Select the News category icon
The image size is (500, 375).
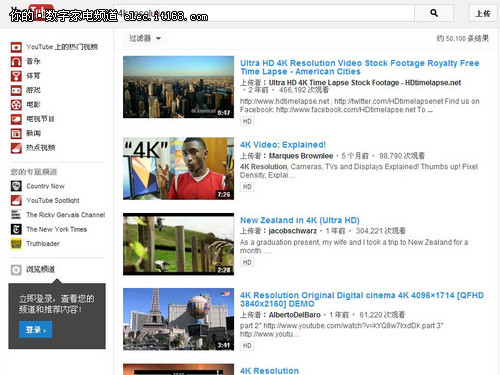coord(16,134)
